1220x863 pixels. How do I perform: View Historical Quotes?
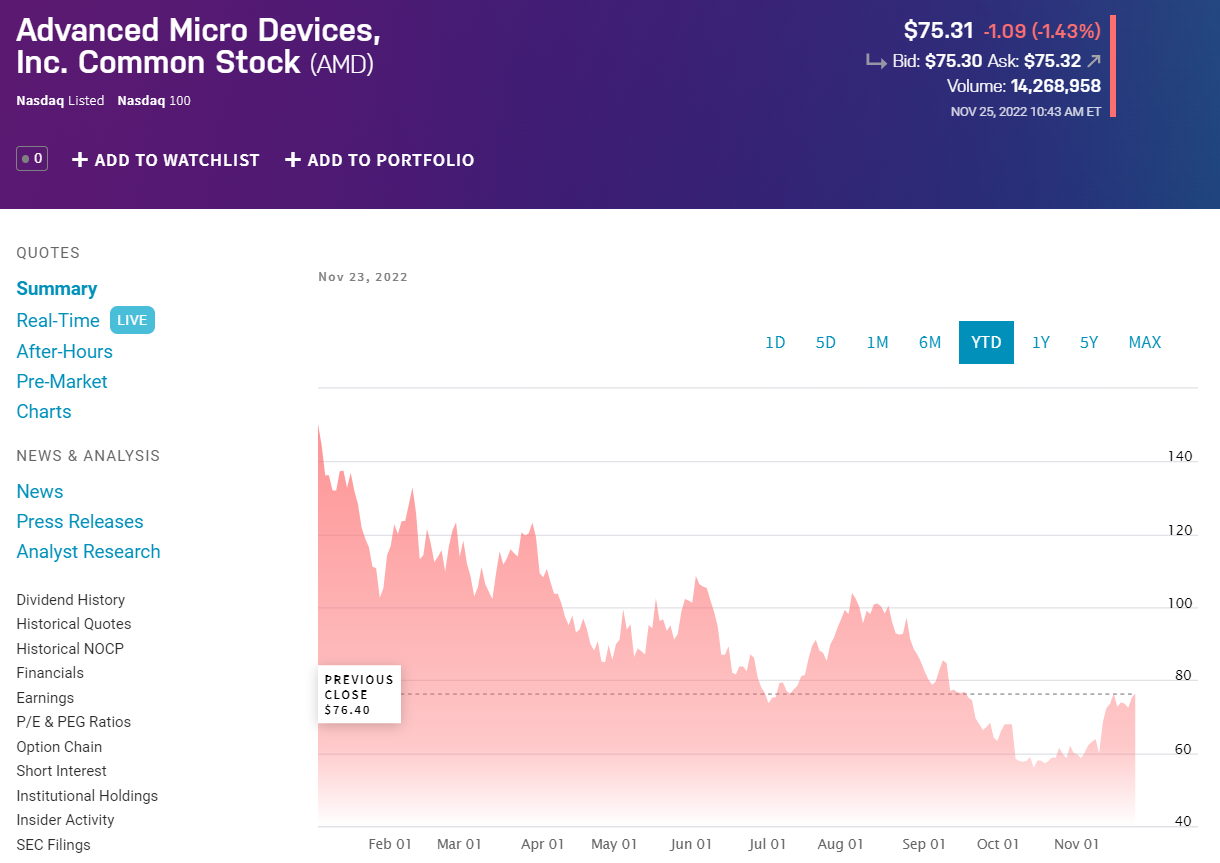coord(74,624)
